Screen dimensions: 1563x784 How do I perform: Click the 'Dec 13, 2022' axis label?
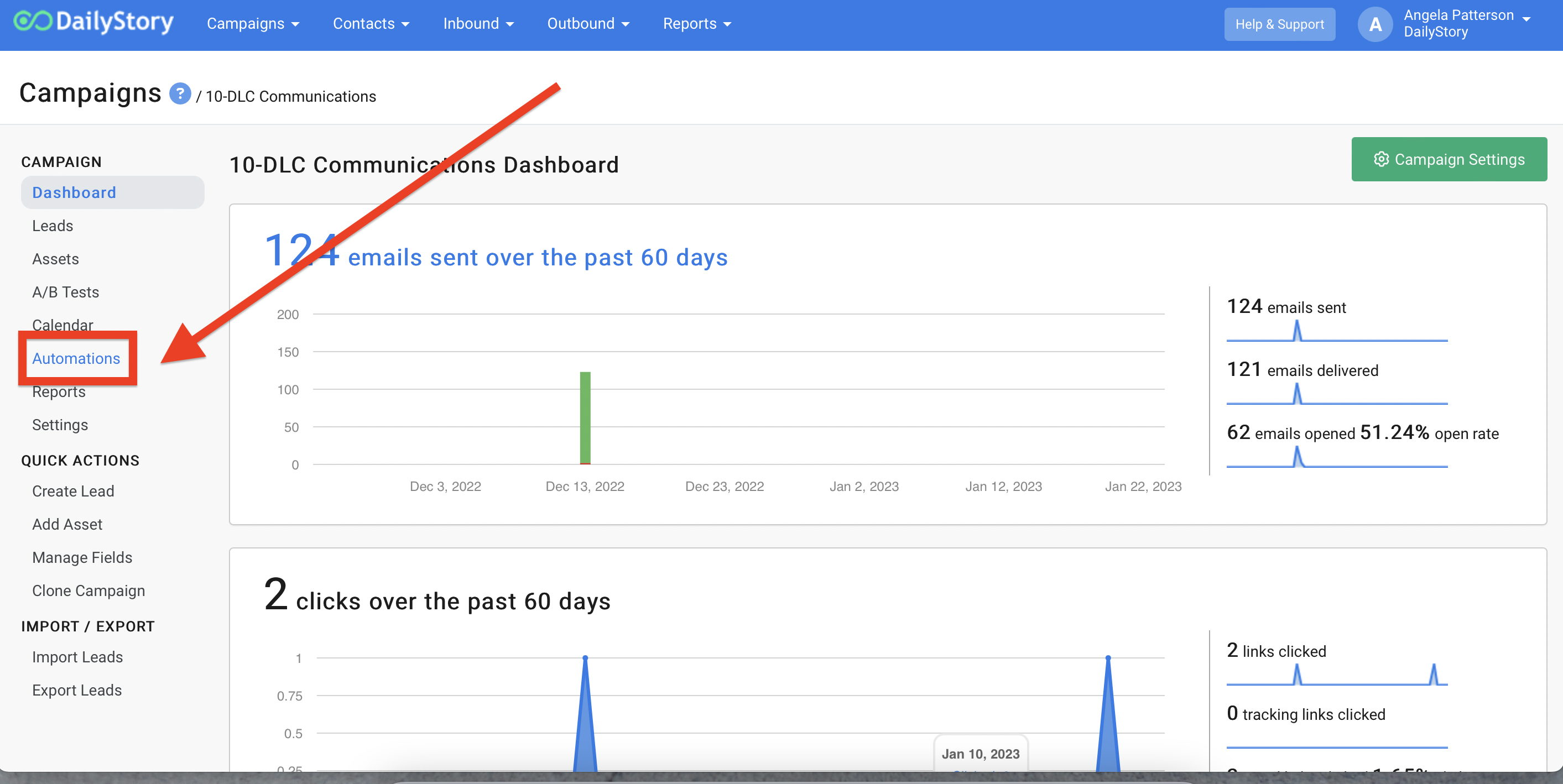click(x=585, y=487)
